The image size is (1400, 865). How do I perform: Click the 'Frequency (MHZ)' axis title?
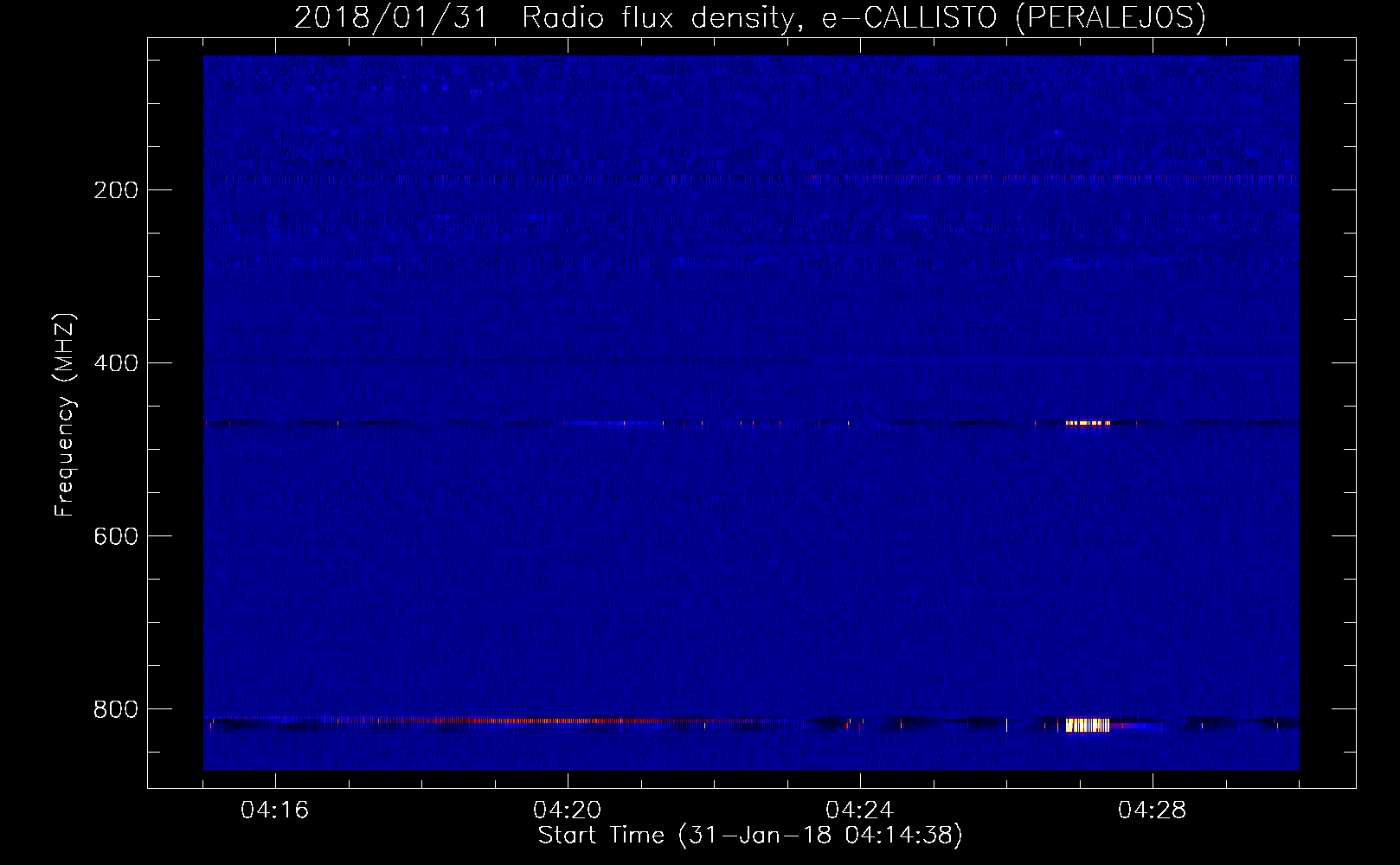(x=65, y=414)
